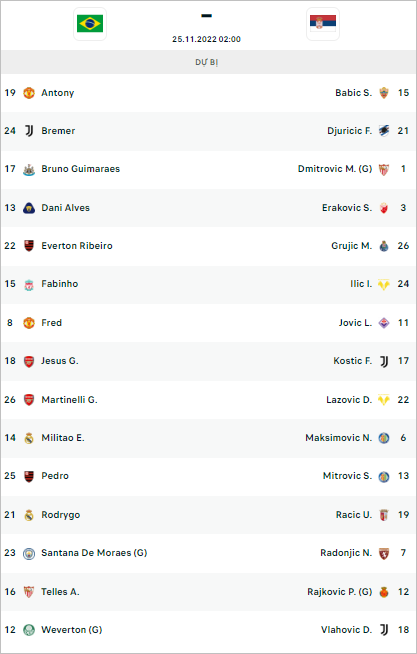Open Dani Alves player link

pyautogui.click(x=65, y=208)
